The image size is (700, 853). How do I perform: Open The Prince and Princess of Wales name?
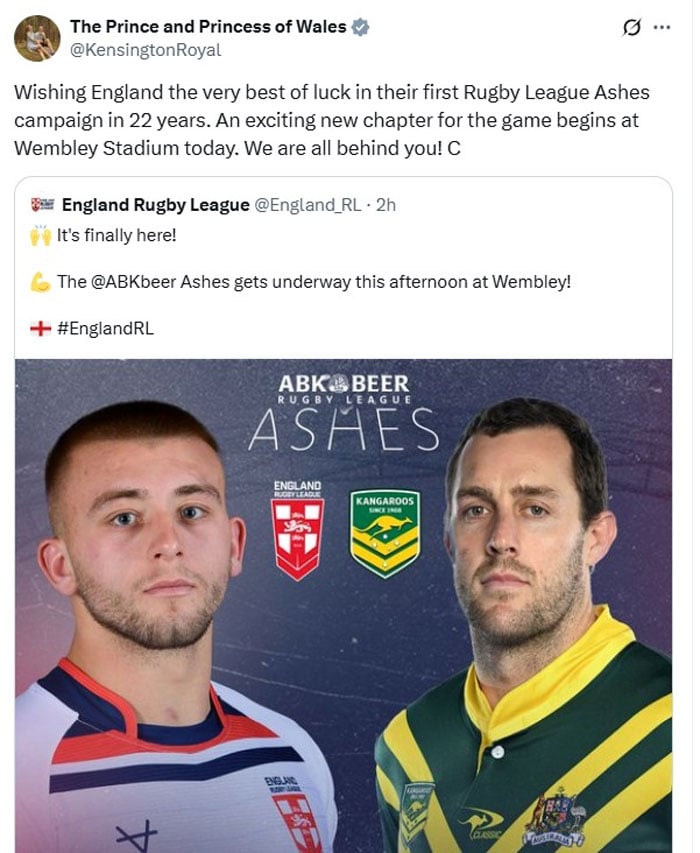(209, 28)
